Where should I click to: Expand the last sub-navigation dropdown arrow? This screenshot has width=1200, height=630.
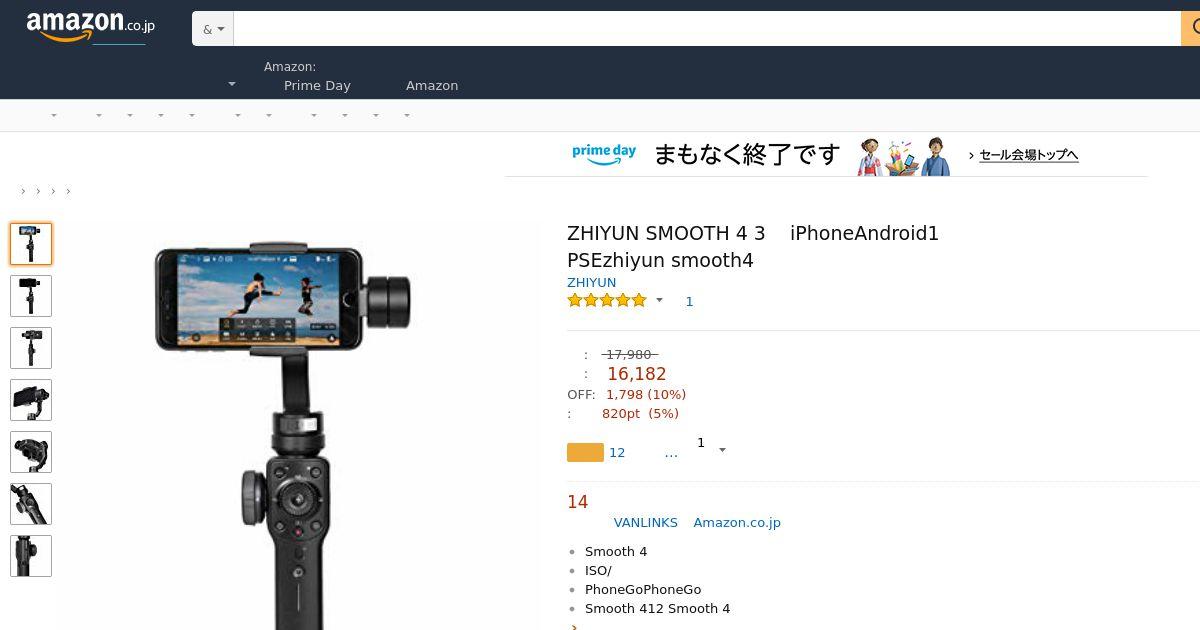click(x=407, y=115)
